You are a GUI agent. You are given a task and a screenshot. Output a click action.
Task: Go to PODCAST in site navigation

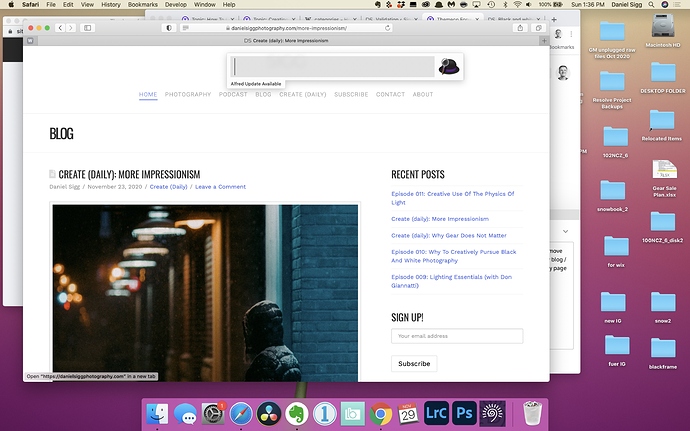click(x=233, y=94)
